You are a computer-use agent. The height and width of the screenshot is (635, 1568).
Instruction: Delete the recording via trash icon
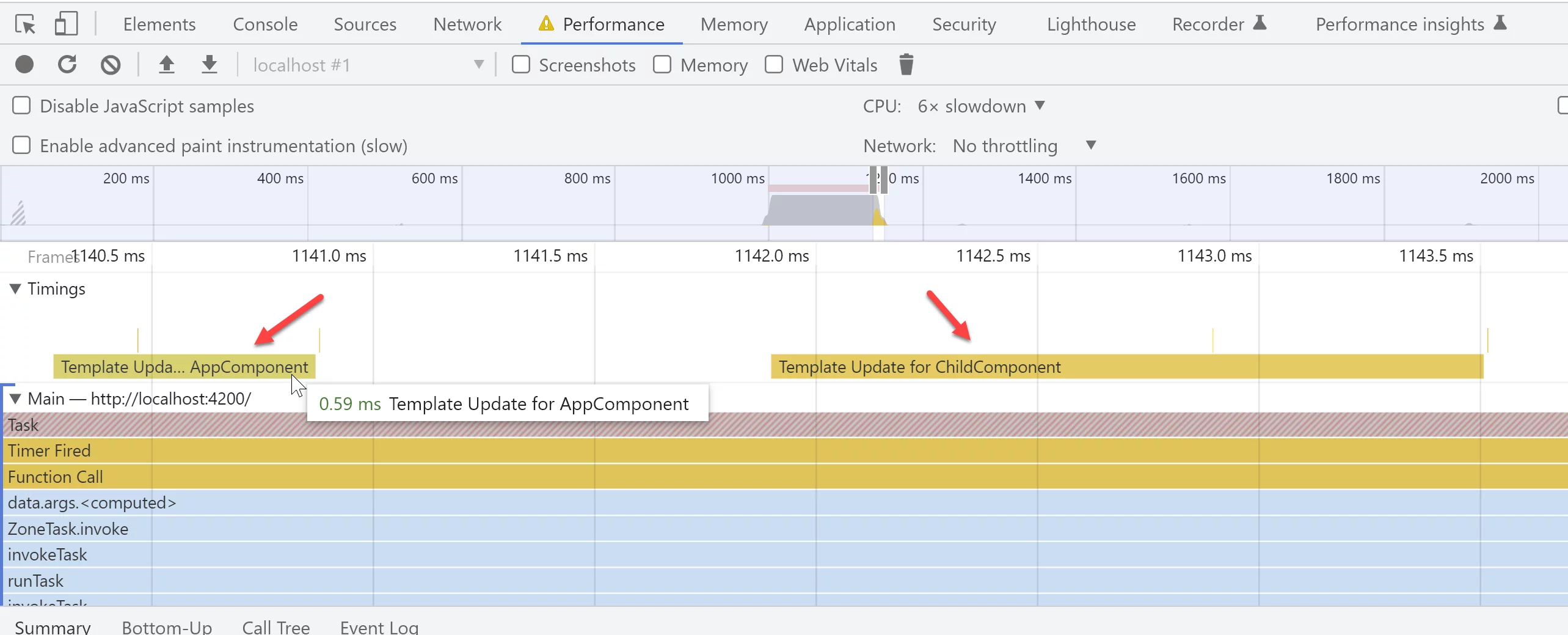tap(906, 64)
